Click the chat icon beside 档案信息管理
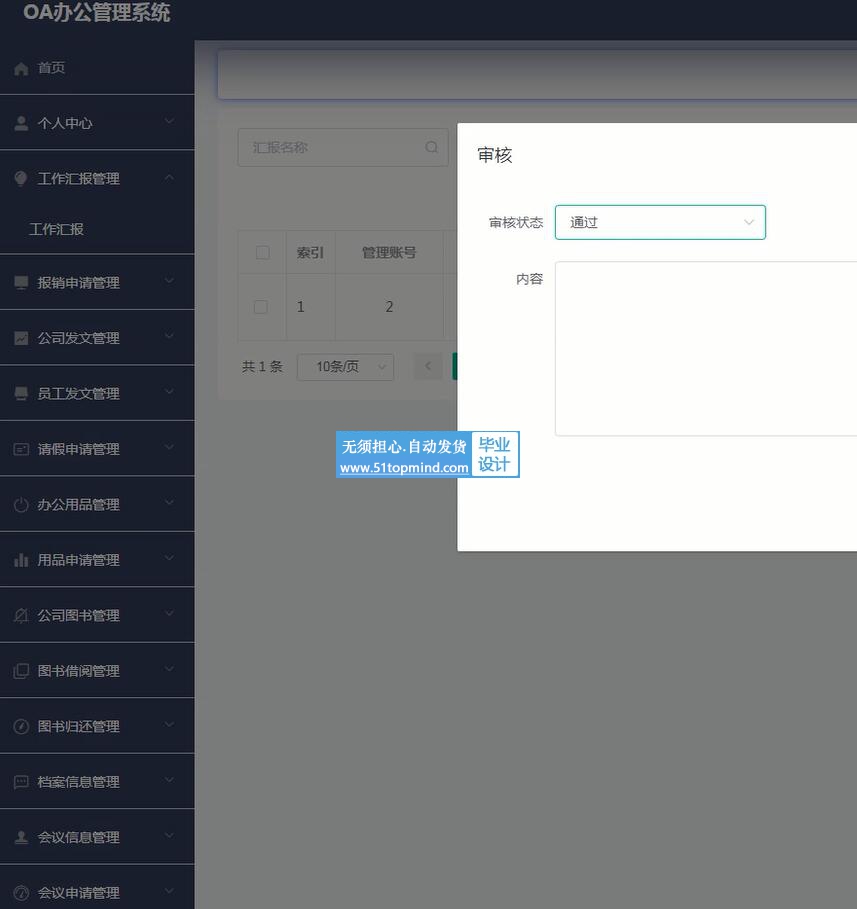Screen dimensions: 857x909 point(21,782)
